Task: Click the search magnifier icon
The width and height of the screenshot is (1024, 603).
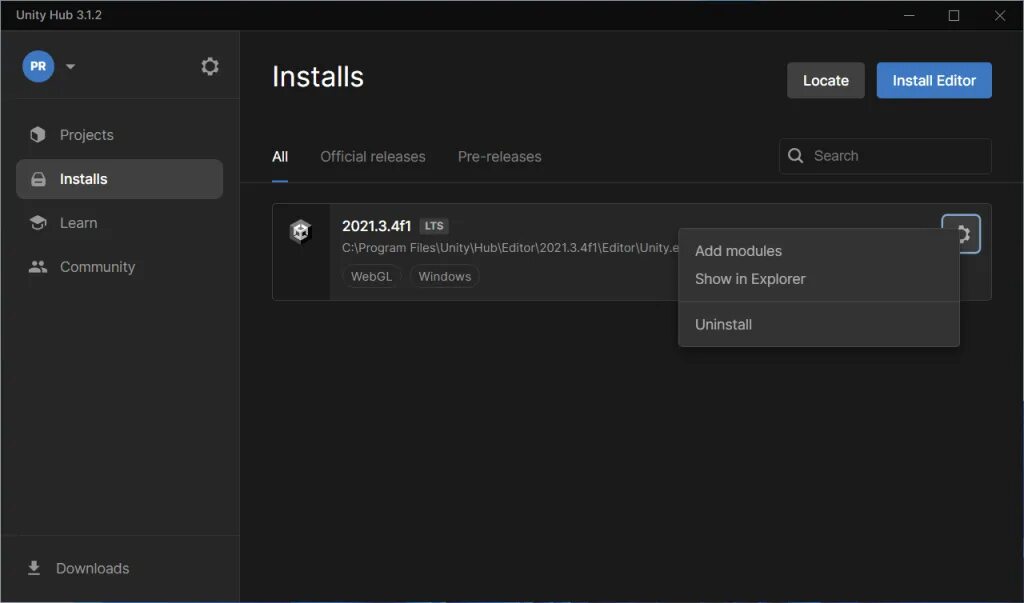Action: tap(795, 155)
